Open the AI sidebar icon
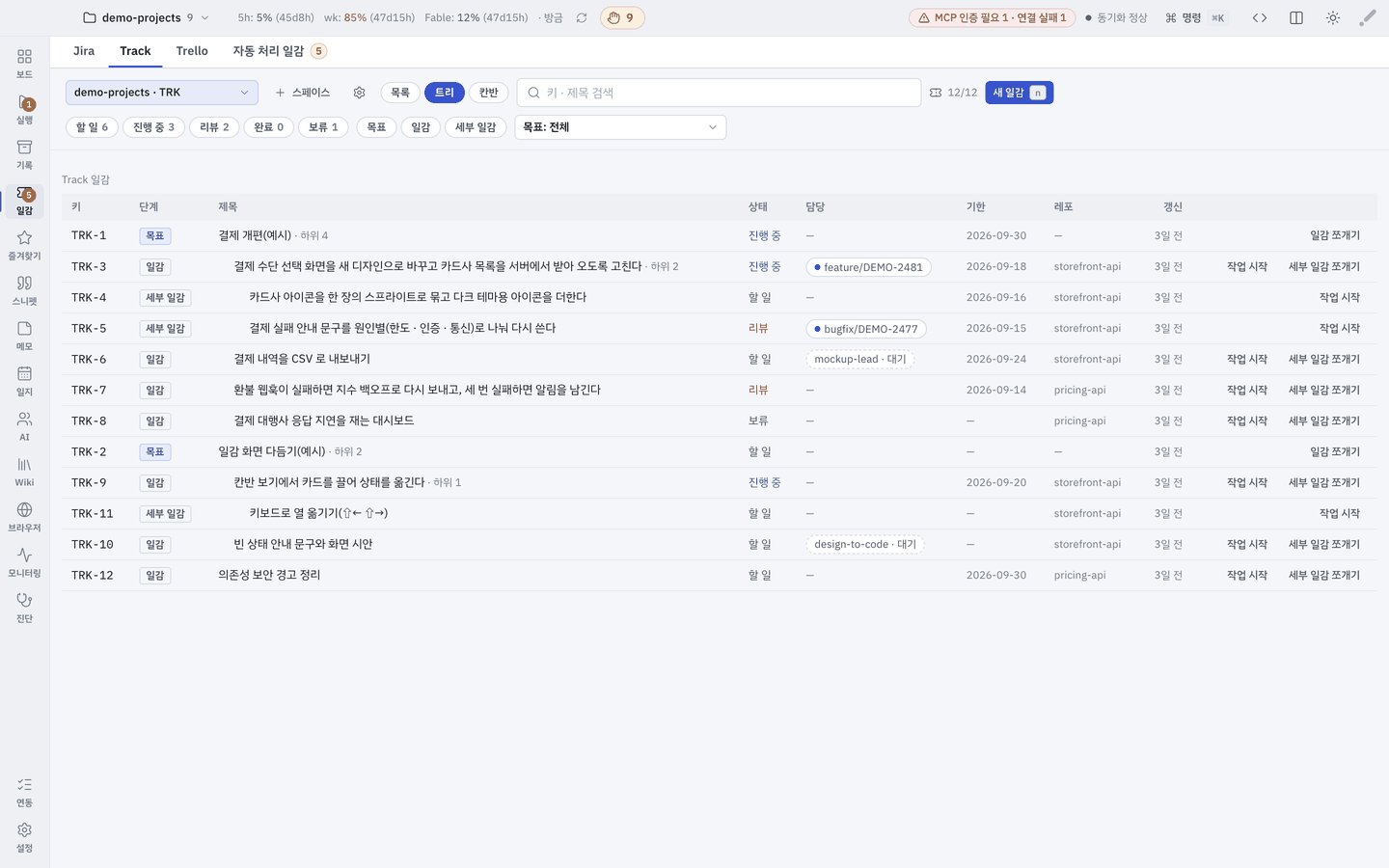The image size is (1389, 868). (24, 426)
